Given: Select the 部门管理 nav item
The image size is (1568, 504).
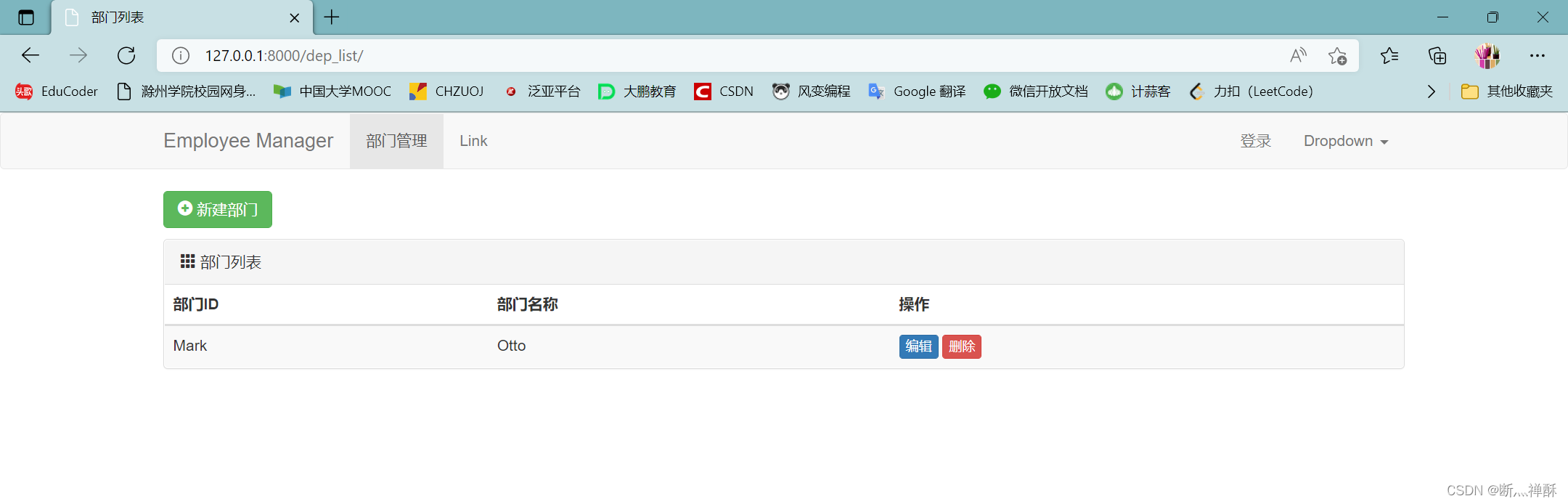Looking at the screenshot, I should pos(396,141).
